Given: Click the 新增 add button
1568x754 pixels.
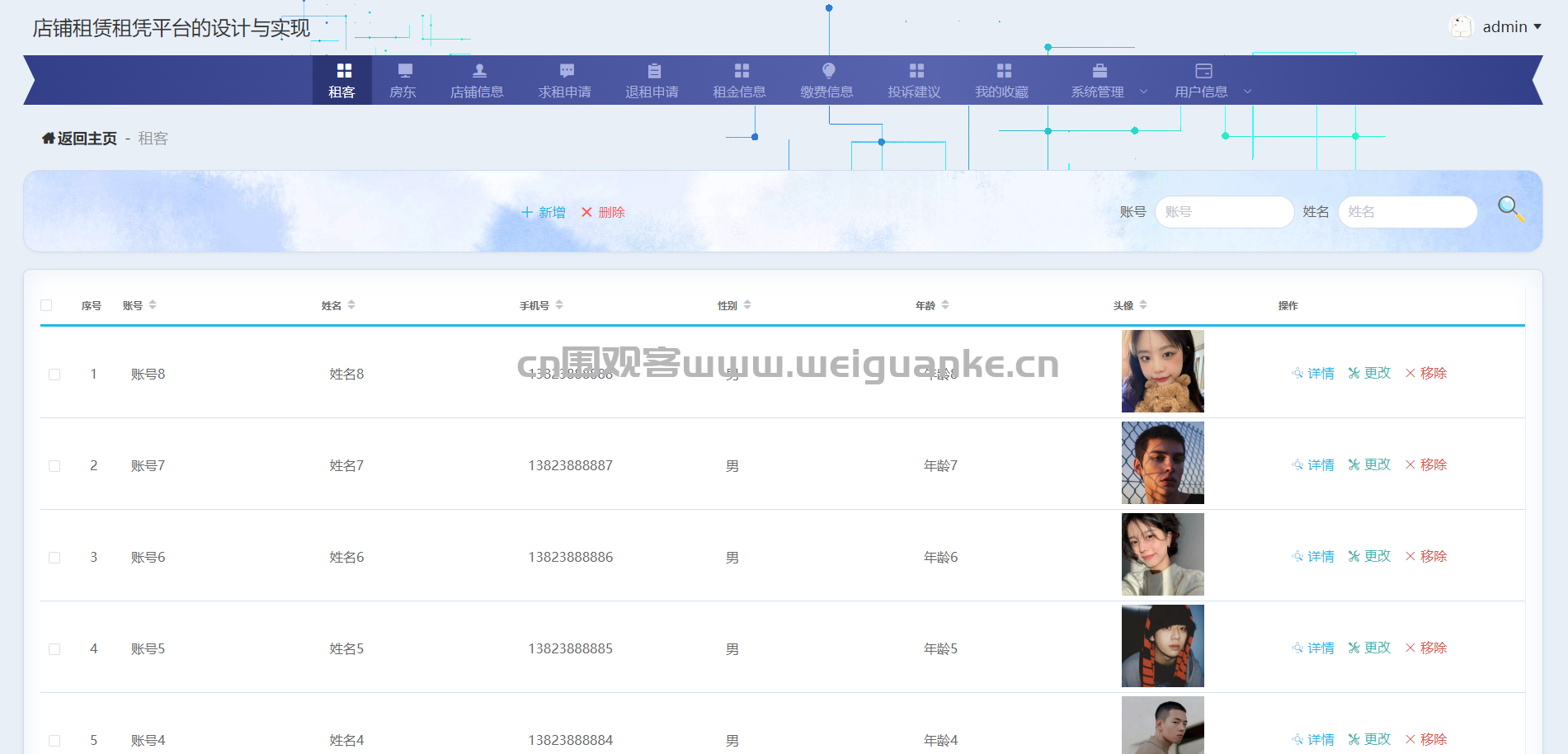Looking at the screenshot, I should [x=544, y=212].
